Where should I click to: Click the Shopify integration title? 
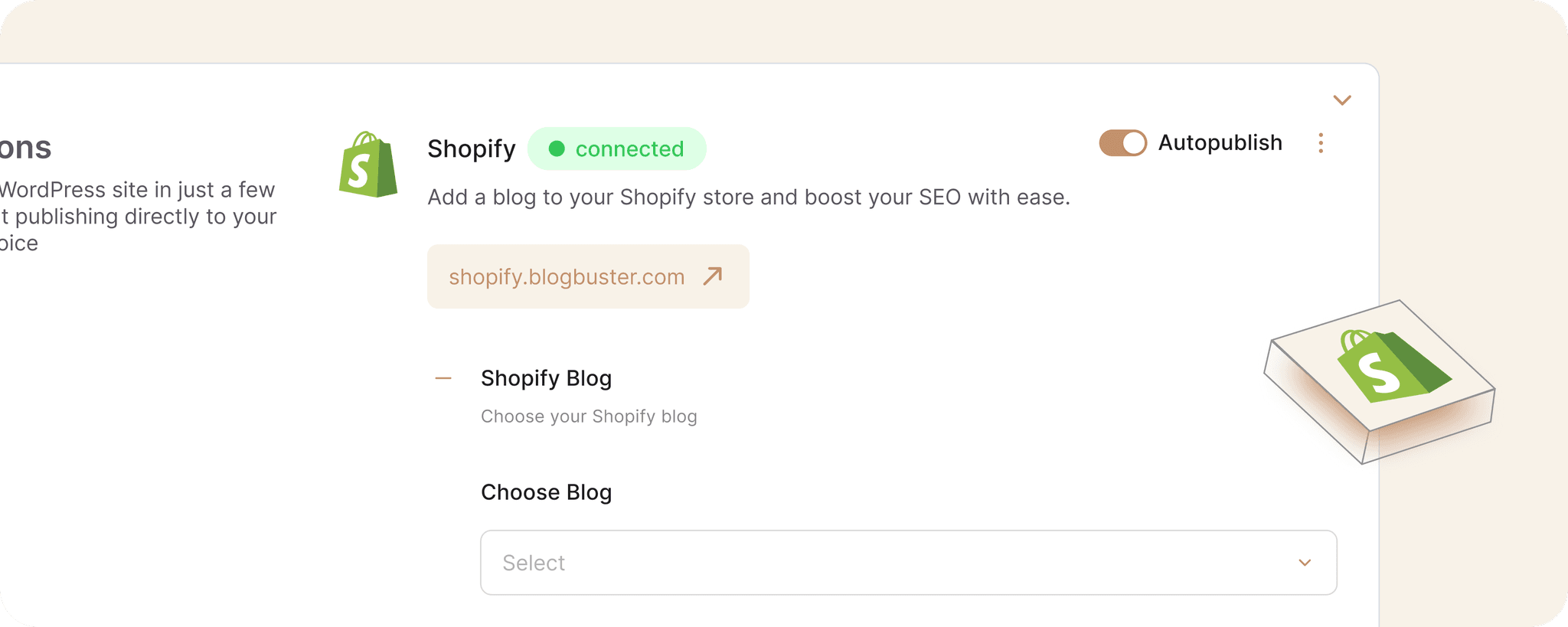coord(471,149)
